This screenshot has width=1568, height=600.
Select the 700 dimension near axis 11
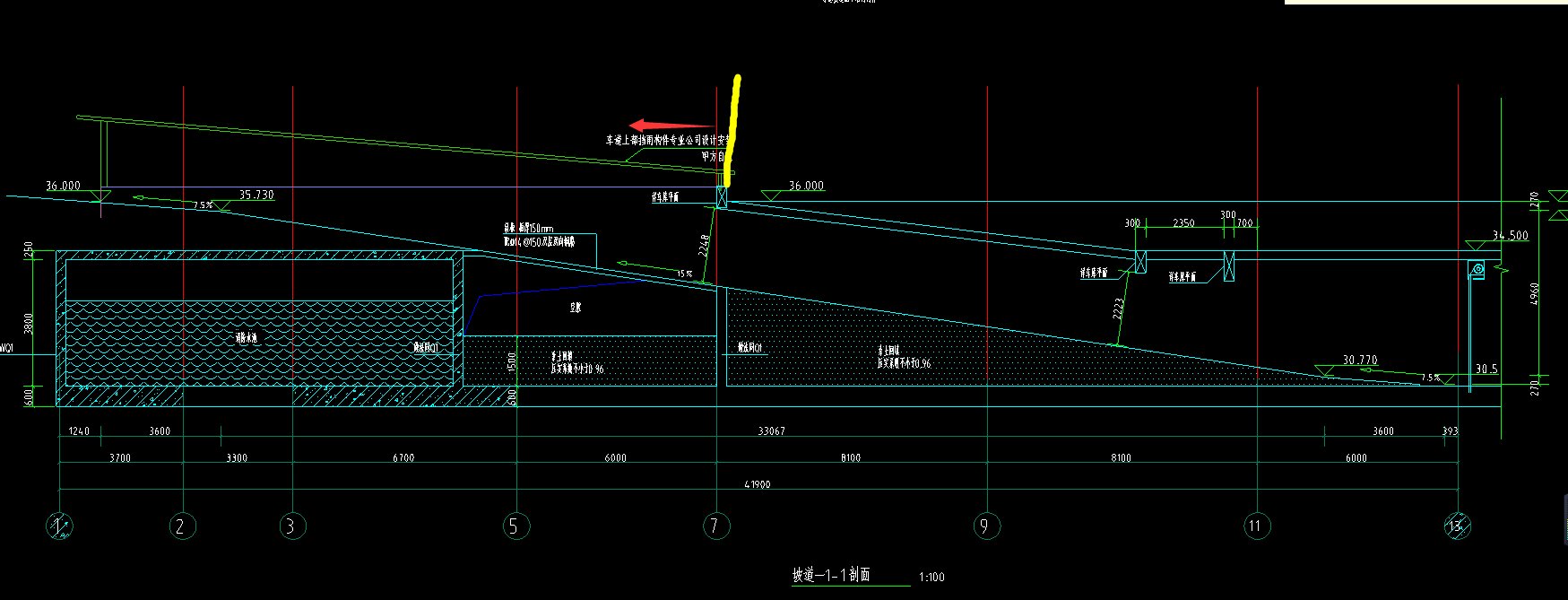[x=1244, y=223]
